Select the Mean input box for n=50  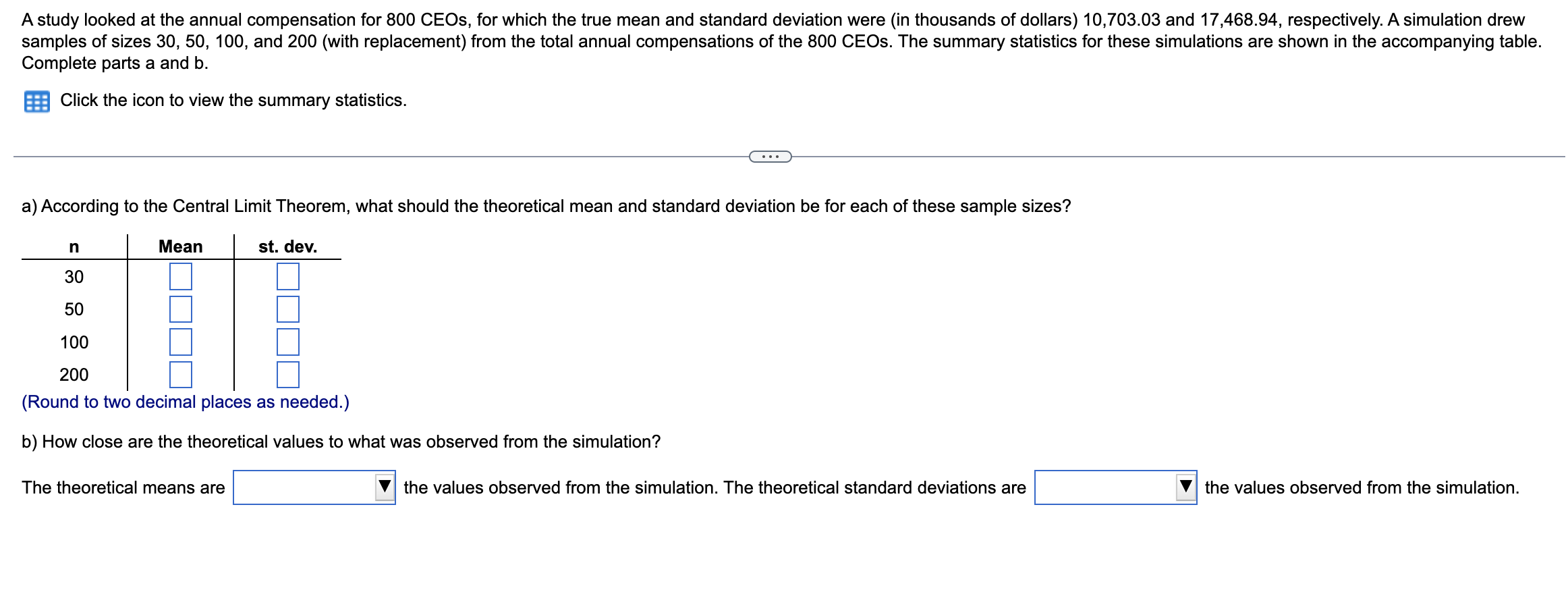(181, 310)
